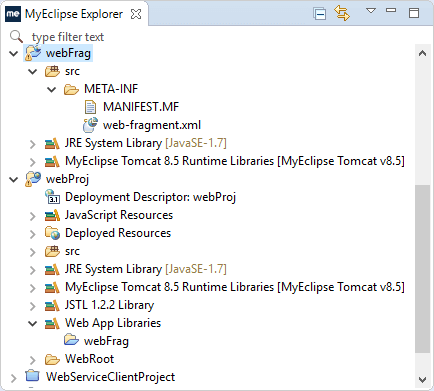Collapse the Web App Libraries node
This screenshot has height=391, width=434.
pyautogui.click(x=33, y=323)
